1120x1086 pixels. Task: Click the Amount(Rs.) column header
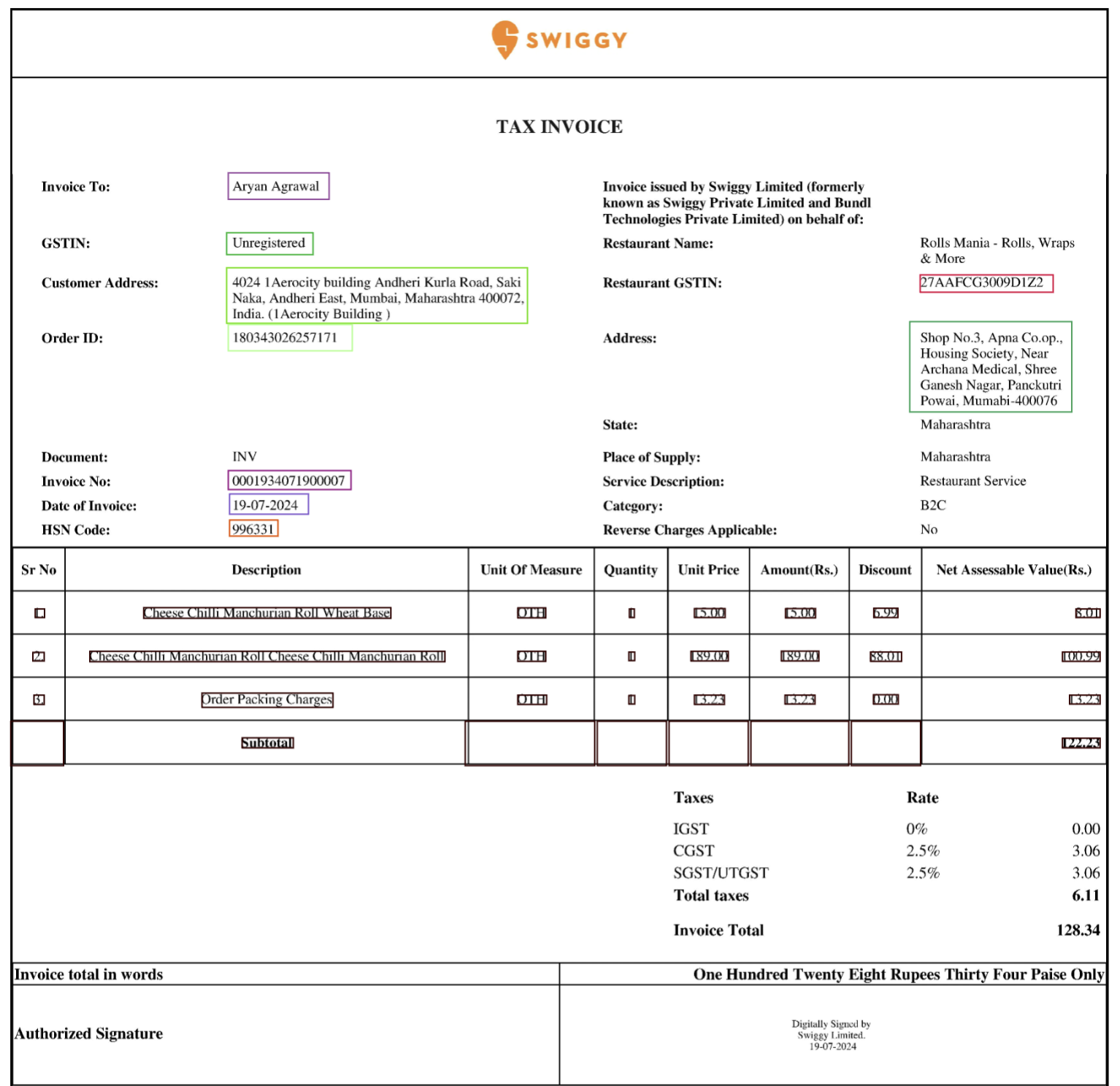pos(799,570)
